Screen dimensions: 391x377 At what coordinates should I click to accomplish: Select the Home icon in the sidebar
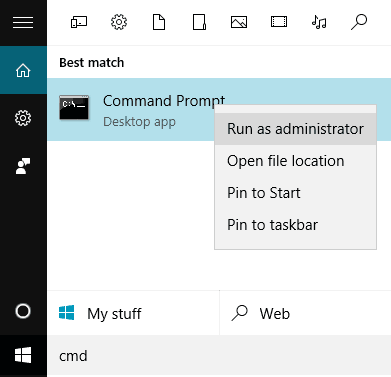point(23,70)
